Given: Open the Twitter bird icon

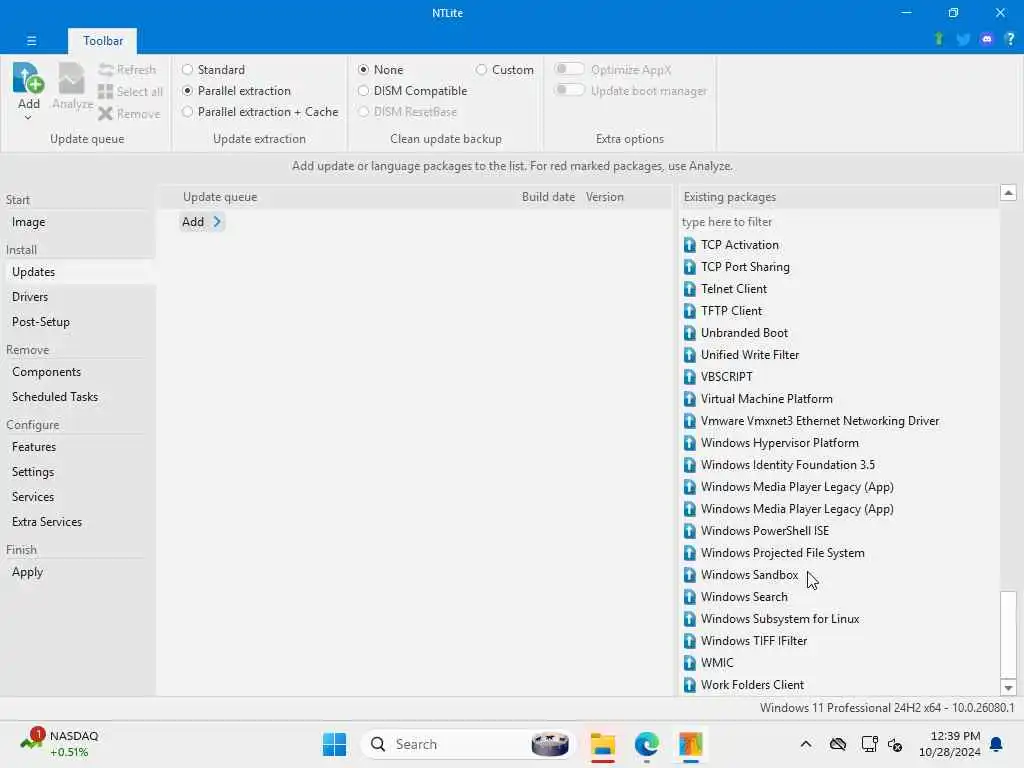Looking at the screenshot, I should (x=963, y=39).
